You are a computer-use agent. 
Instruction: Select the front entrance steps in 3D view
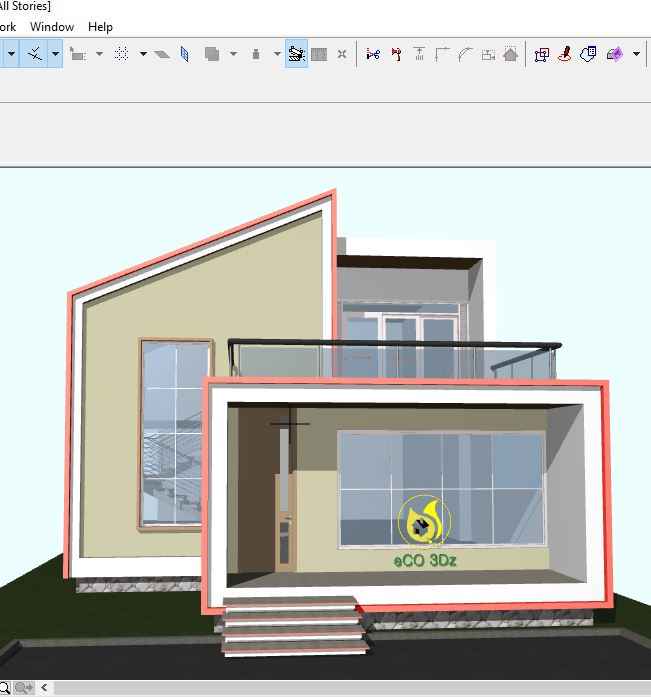tap(293, 626)
